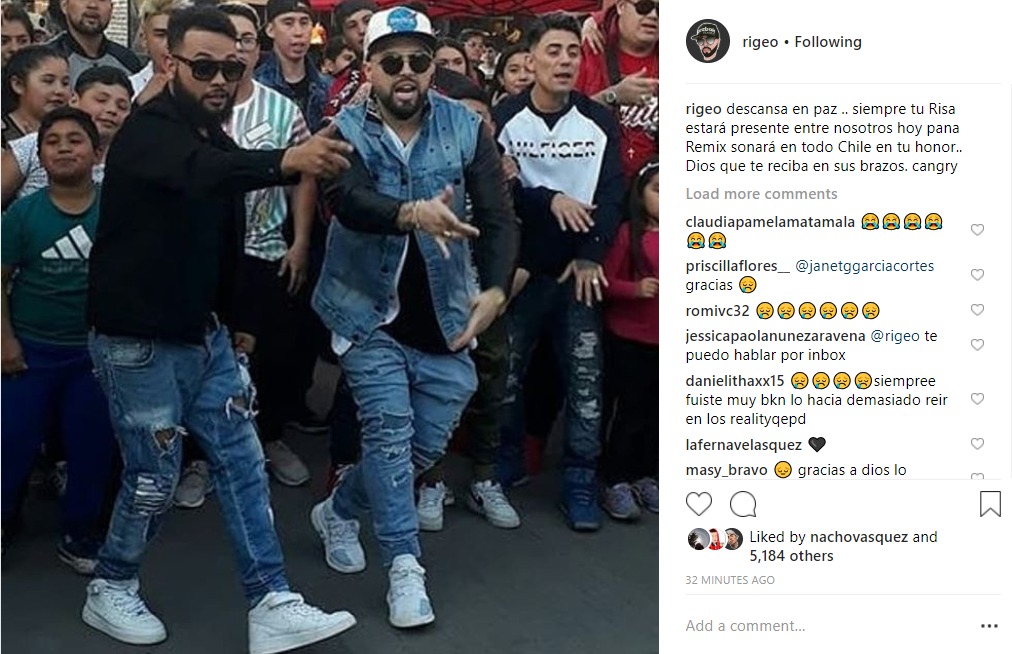Viewport: 1012px width, 654px height.
Task: Open rigeo's profile avatar picture
Action: click(707, 41)
